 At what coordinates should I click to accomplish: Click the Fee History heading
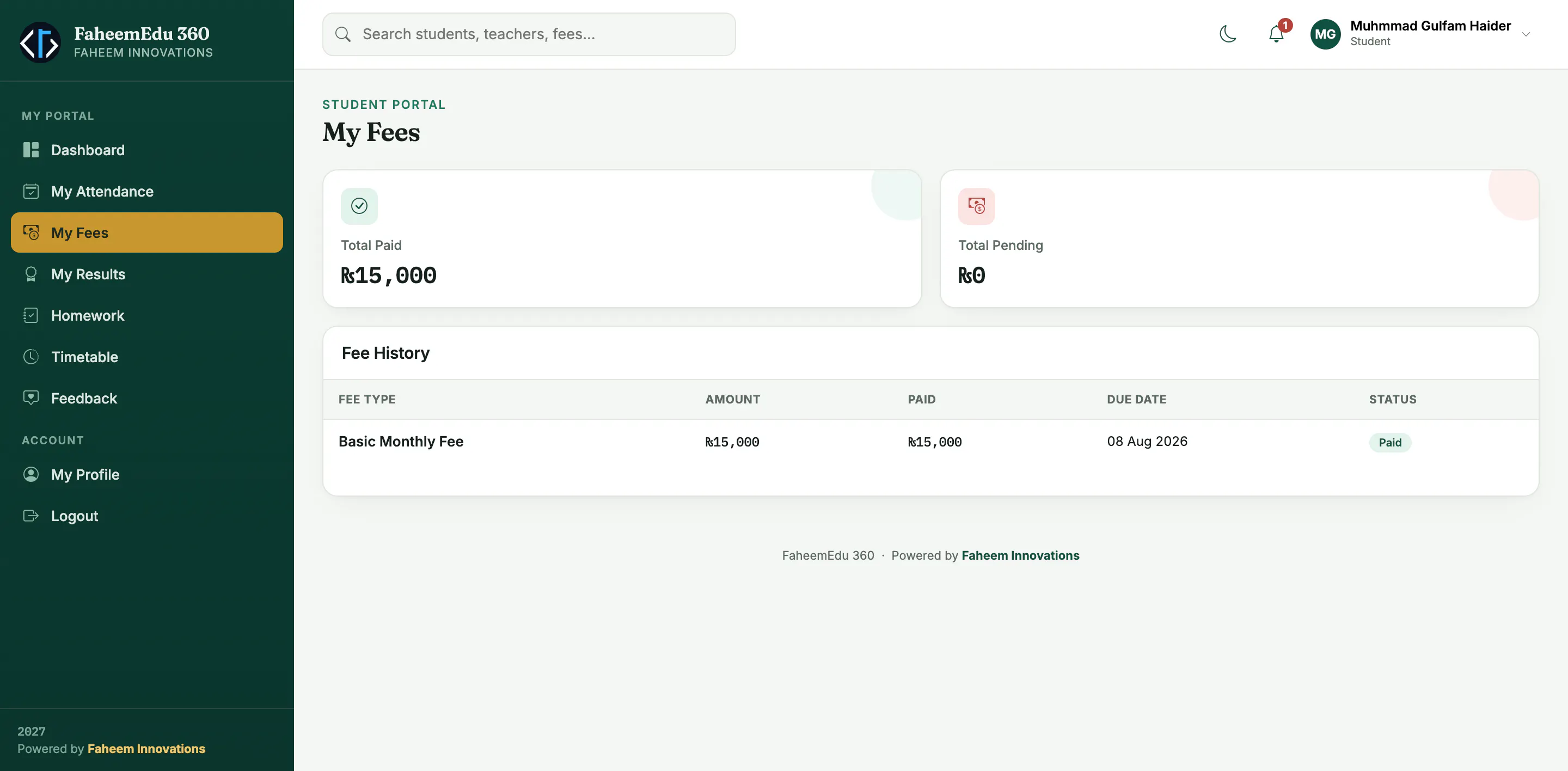pos(385,353)
